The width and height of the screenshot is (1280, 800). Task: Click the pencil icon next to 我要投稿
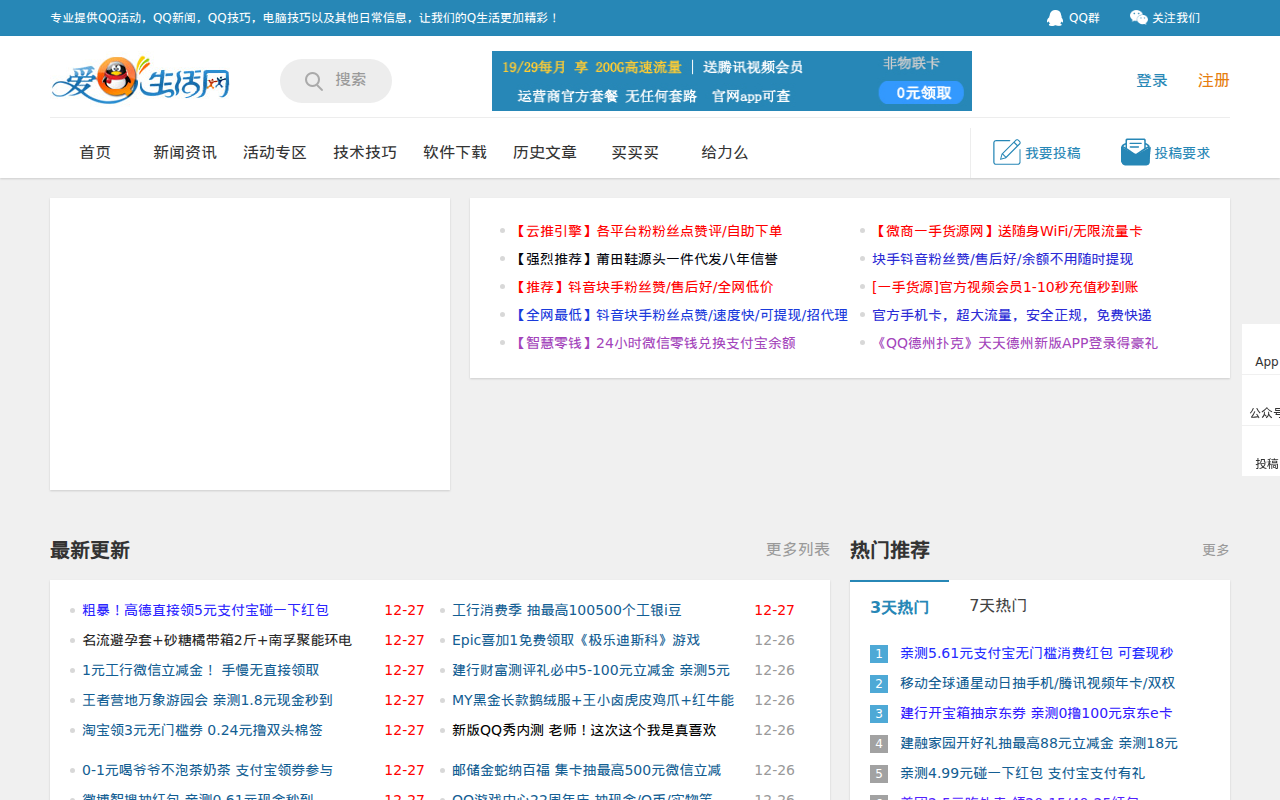click(x=1005, y=152)
